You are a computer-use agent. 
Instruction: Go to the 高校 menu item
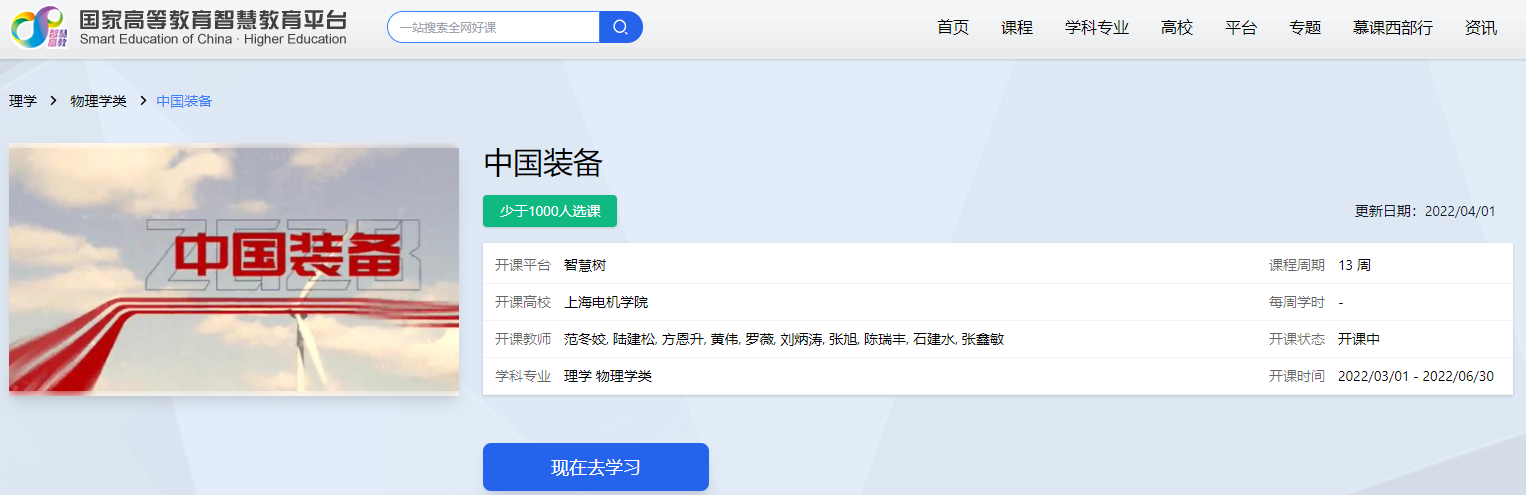1176,28
